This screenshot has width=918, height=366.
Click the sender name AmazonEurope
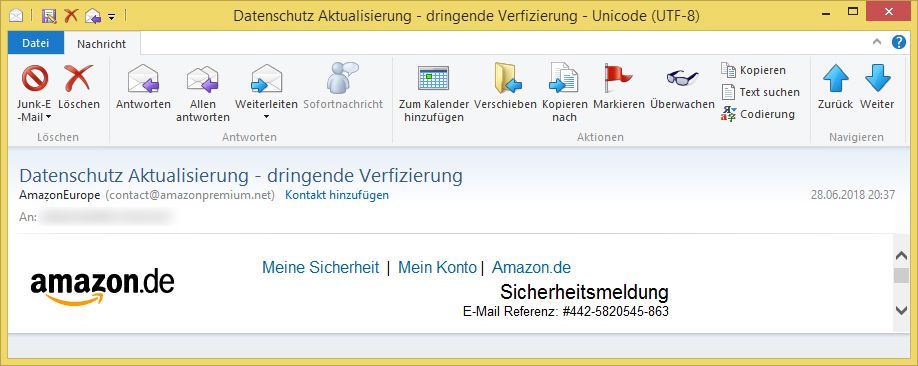tap(60, 195)
